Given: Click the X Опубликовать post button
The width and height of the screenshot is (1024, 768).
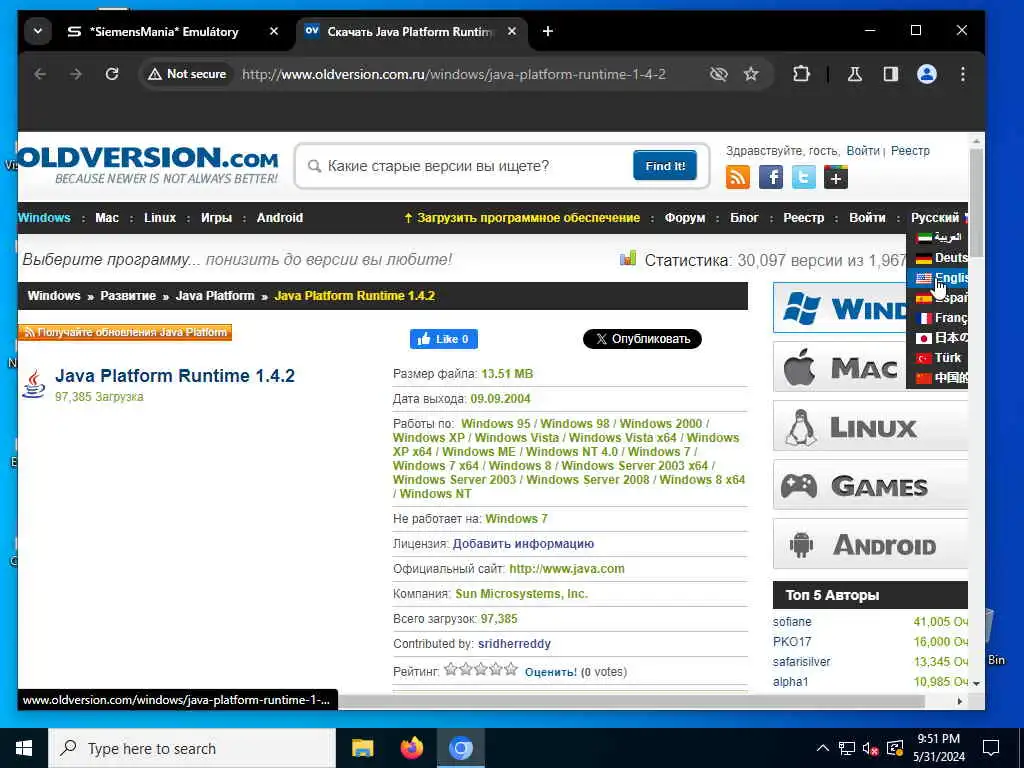Looking at the screenshot, I should pos(642,339).
